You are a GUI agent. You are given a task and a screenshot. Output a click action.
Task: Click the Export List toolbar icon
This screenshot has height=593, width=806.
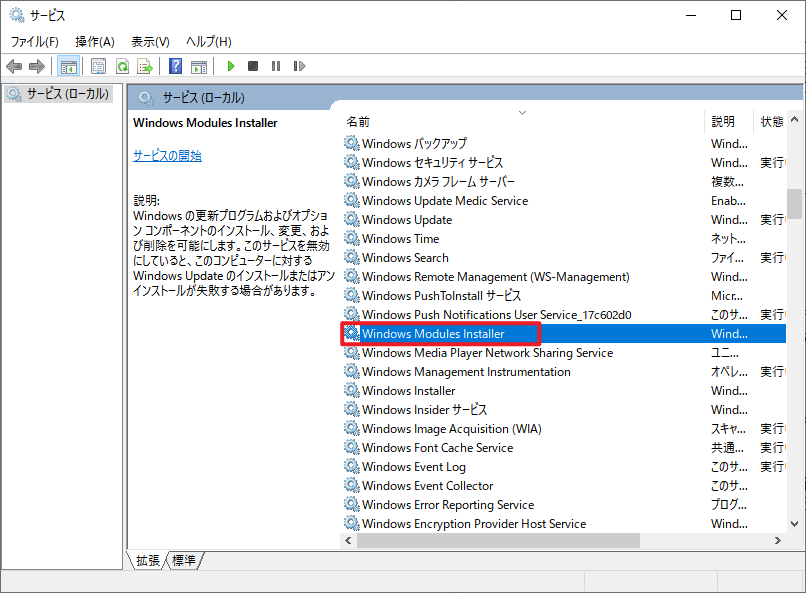(x=145, y=66)
